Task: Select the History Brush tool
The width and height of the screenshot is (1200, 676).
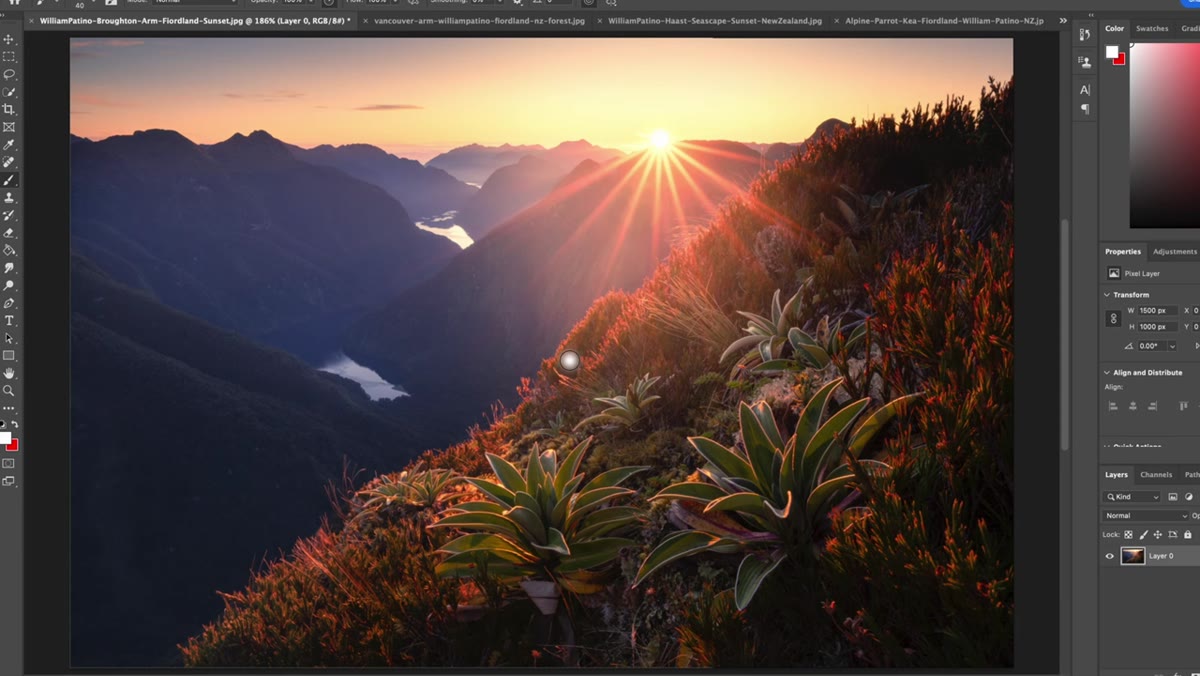Action: pyautogui.click(x=9, y=215)
